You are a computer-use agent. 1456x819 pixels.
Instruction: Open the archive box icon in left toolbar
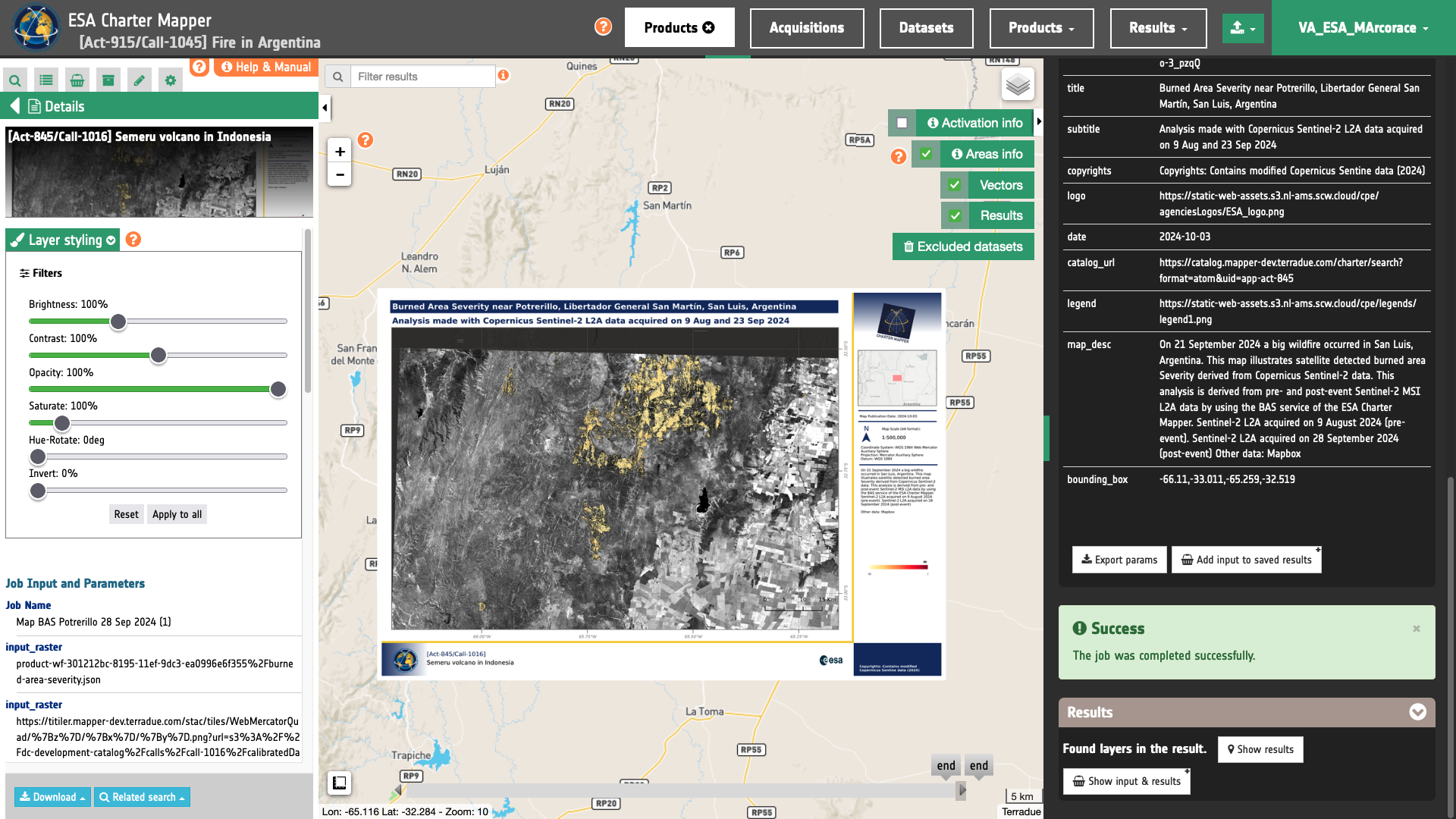click(108, 80)
